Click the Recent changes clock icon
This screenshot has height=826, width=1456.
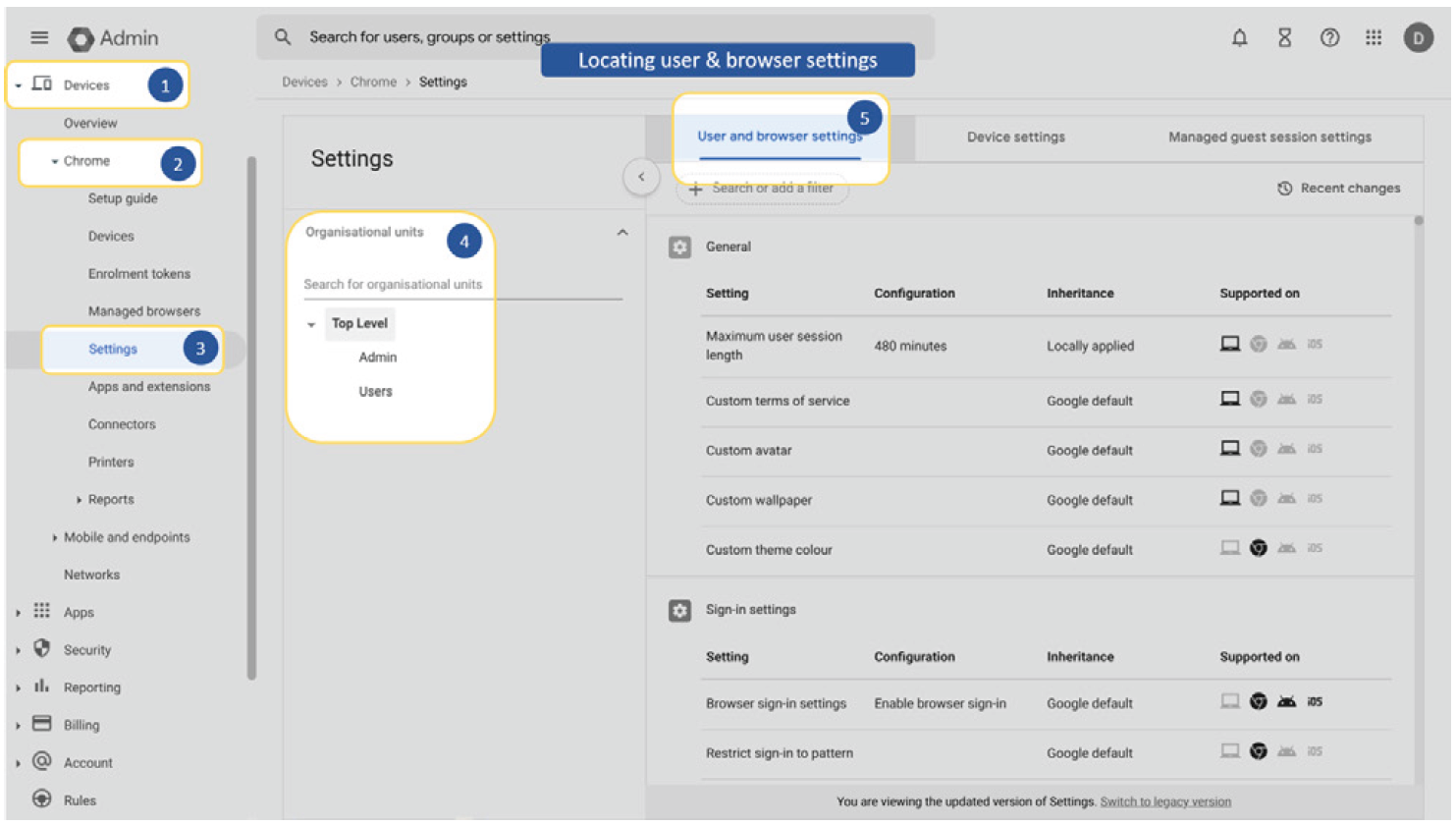1284,188
